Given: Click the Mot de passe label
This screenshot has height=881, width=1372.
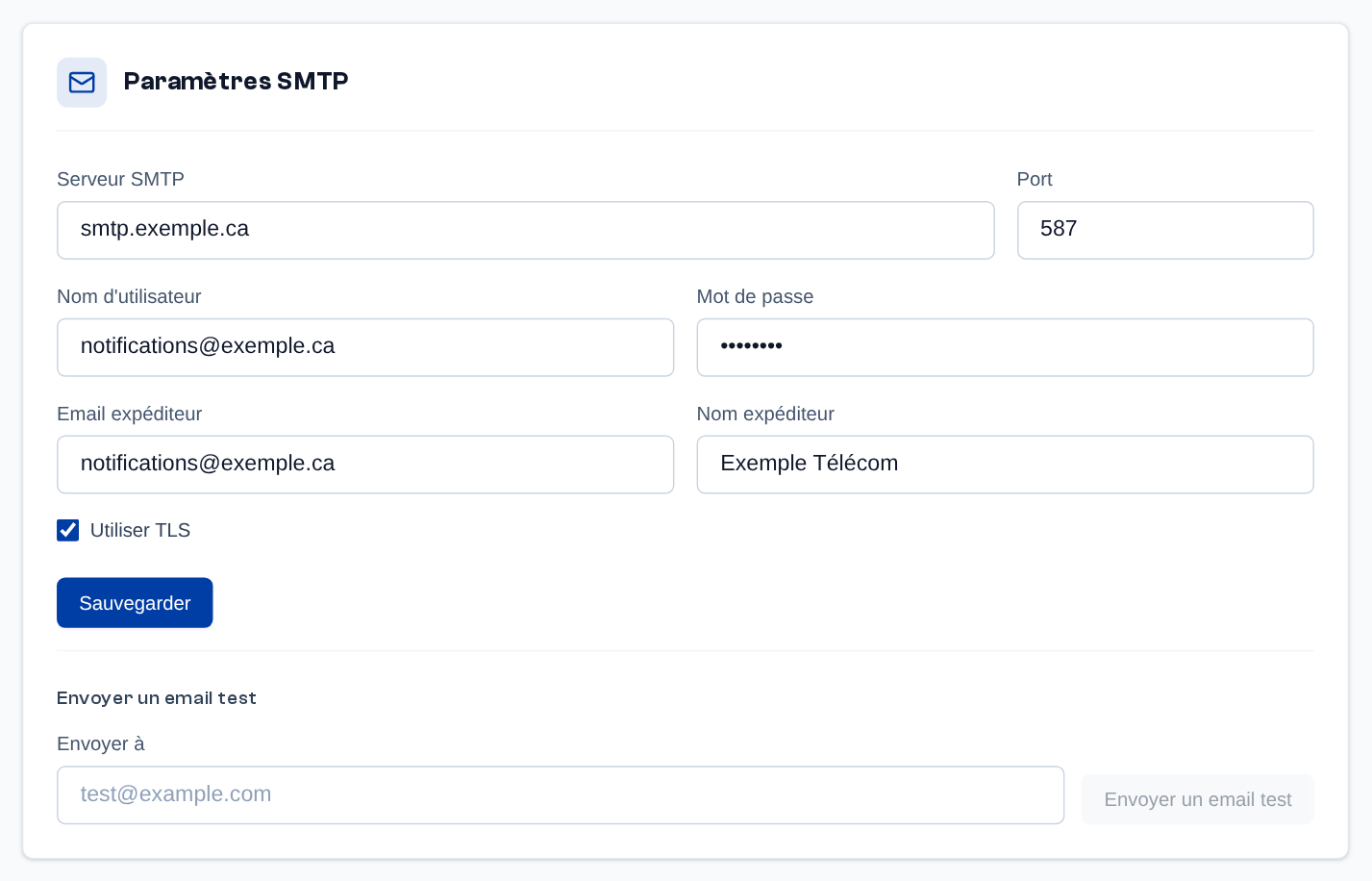Looking at the screenshot, I should coord(755,297).
